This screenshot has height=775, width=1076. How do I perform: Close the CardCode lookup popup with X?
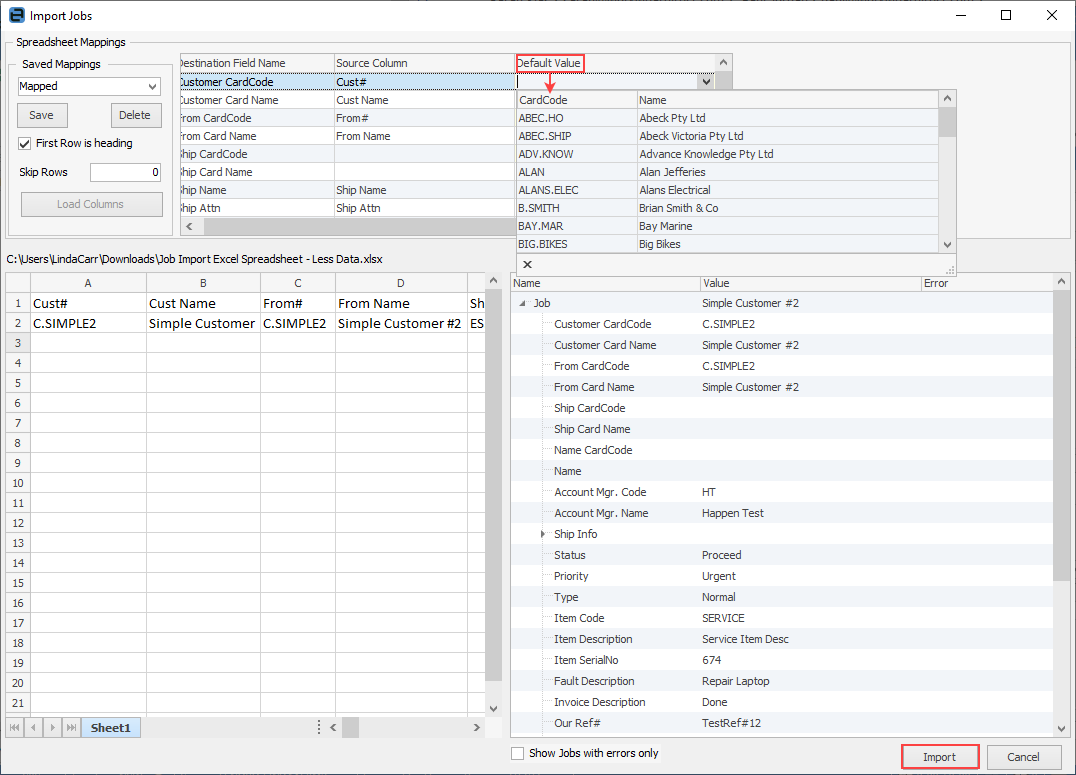527,265
